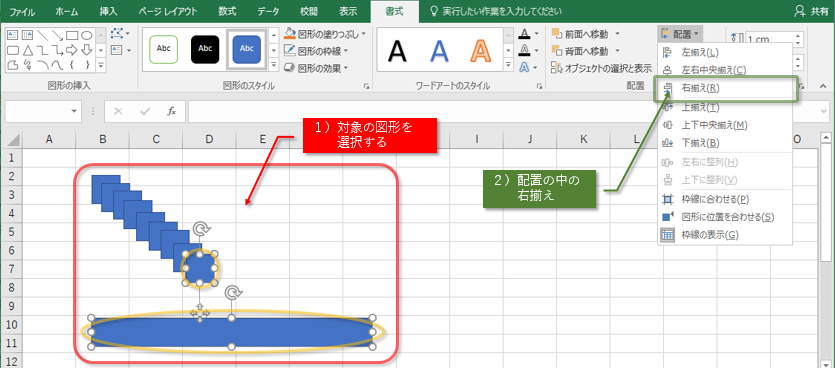Choose 上下中央揃え(M) from align menu
835x368 pixels.
[725, 125]
